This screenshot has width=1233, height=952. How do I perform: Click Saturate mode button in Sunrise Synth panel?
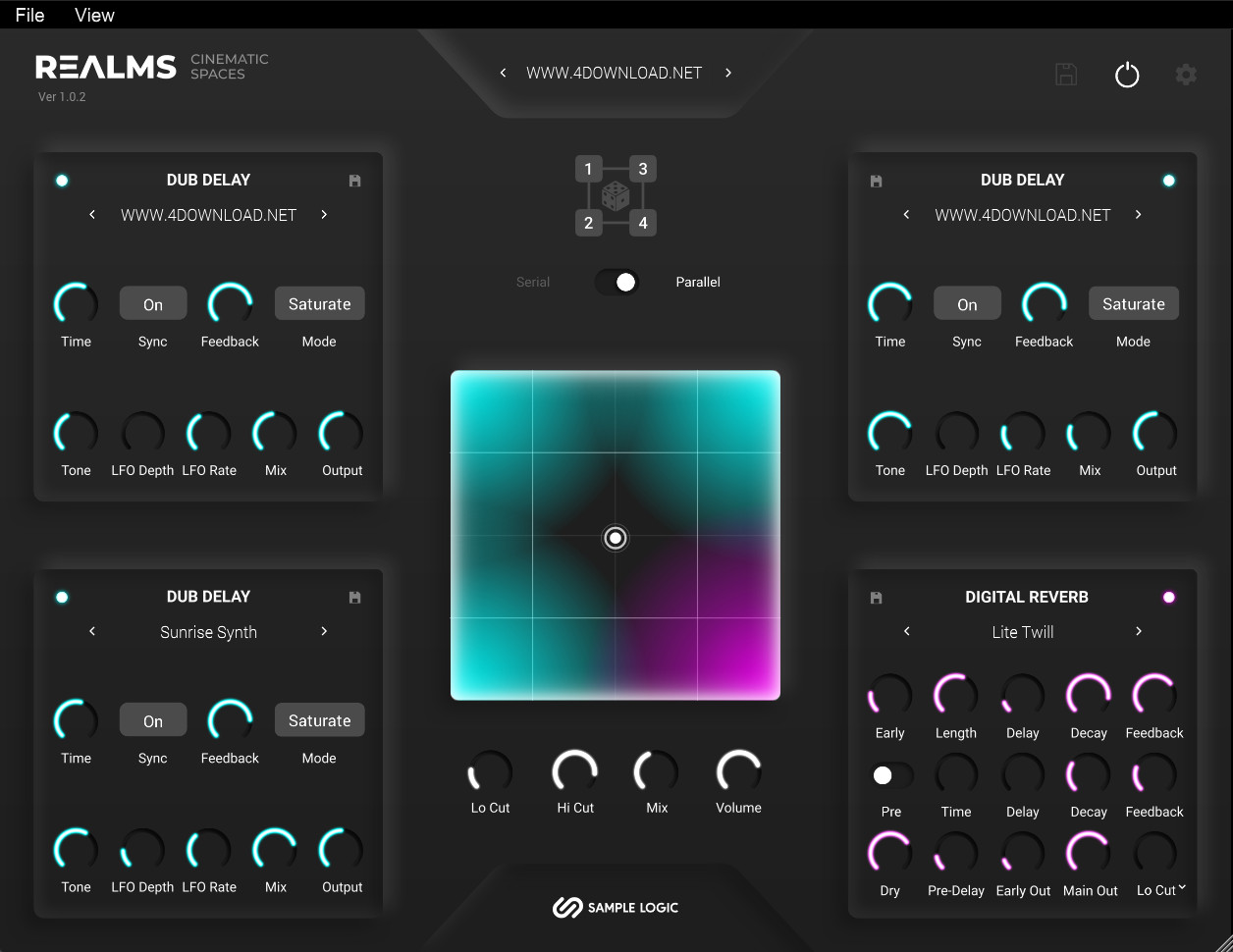pyautogui.click(x=319, y=720)
